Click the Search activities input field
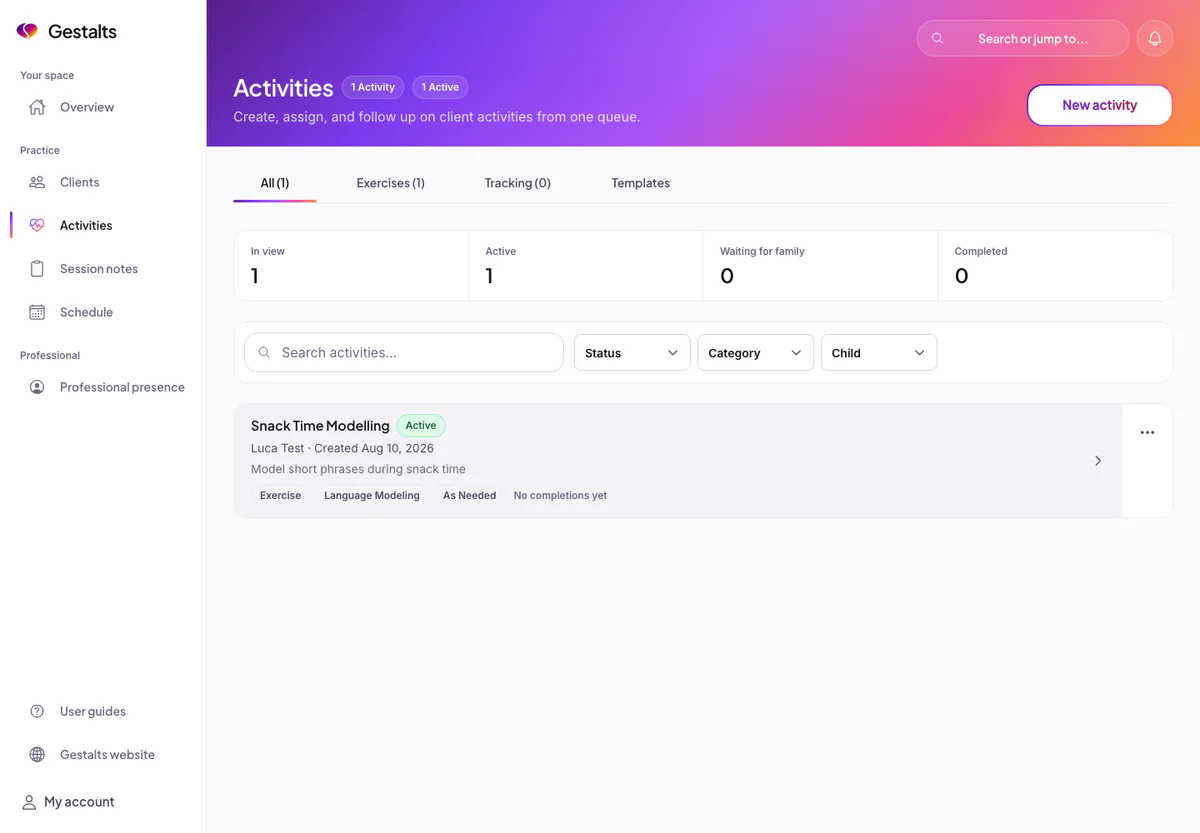The height and width of the screenshot is (833, 1200). click(404, 352)
